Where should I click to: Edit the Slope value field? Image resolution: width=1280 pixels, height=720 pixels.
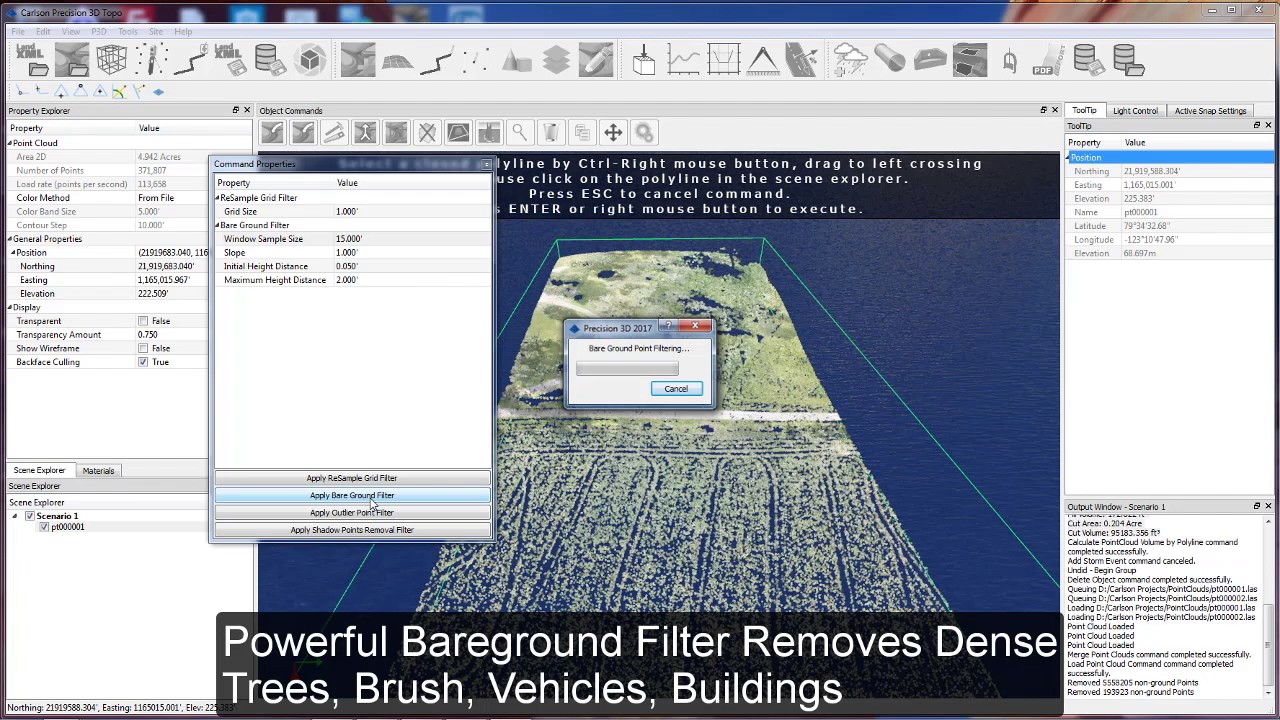click(412, 253)
